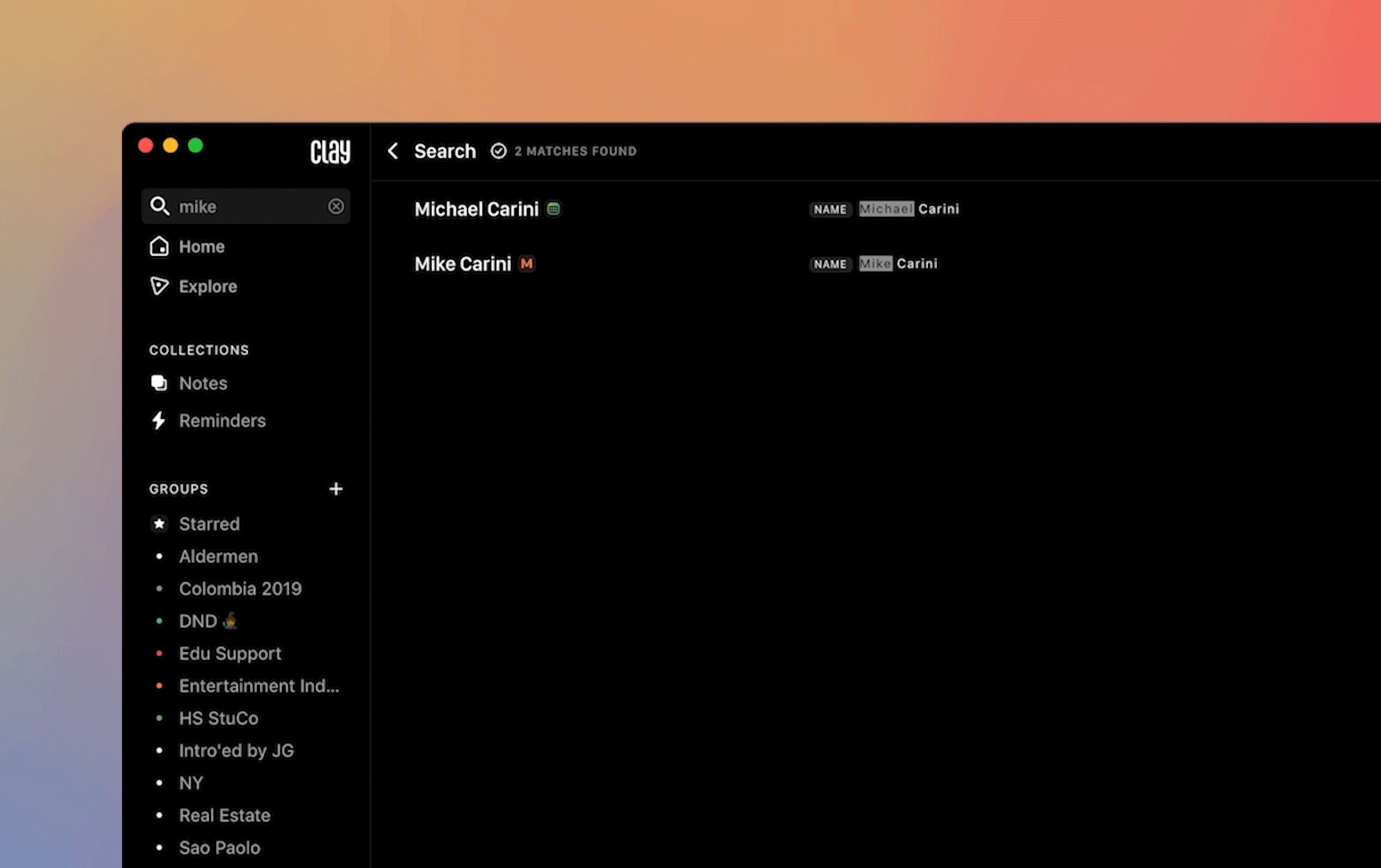Clear the search with the X button
Screen dimensions: 1381x868
(x=335, y=205)
